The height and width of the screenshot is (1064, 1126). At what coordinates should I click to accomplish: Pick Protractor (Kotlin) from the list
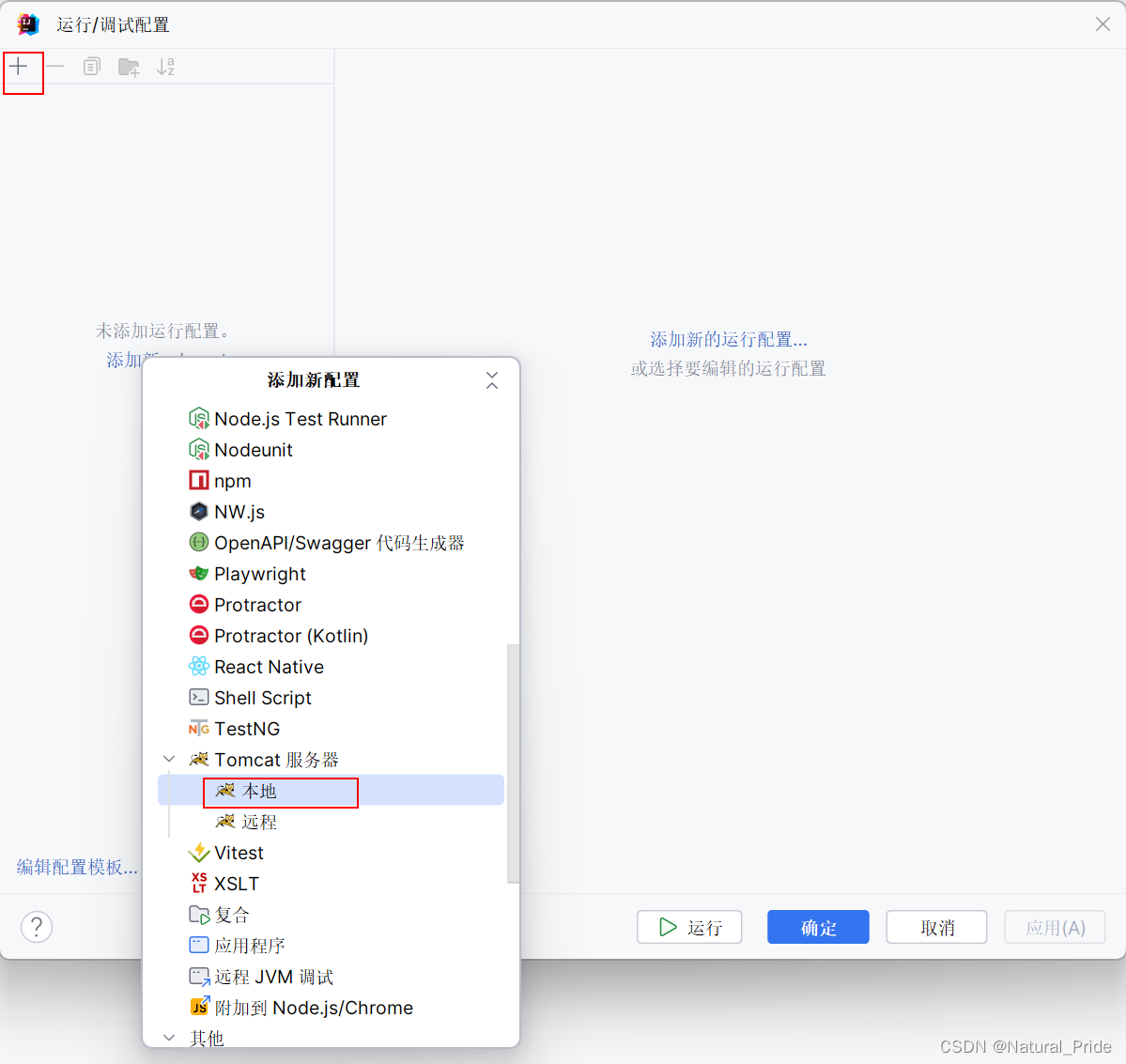pos(332,636)
